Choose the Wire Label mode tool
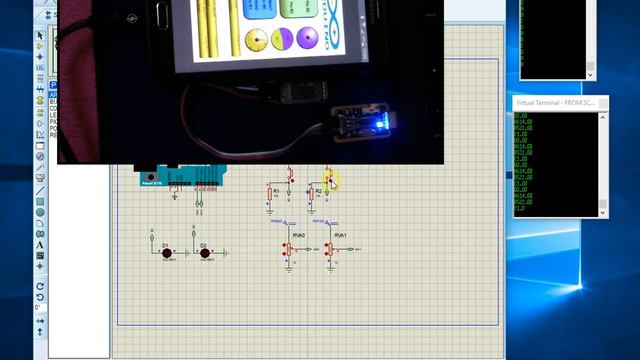 pyautogui.click(x=40, y=67)
